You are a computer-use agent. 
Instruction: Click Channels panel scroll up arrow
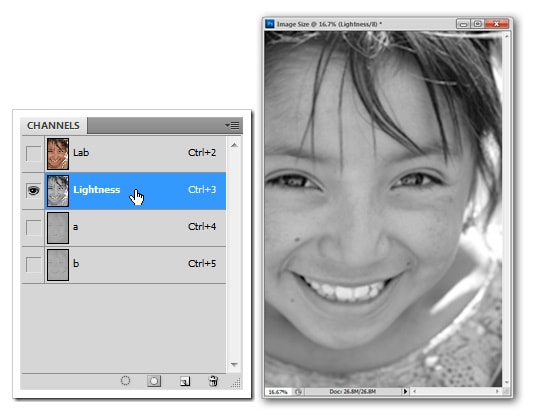[234, 145]
